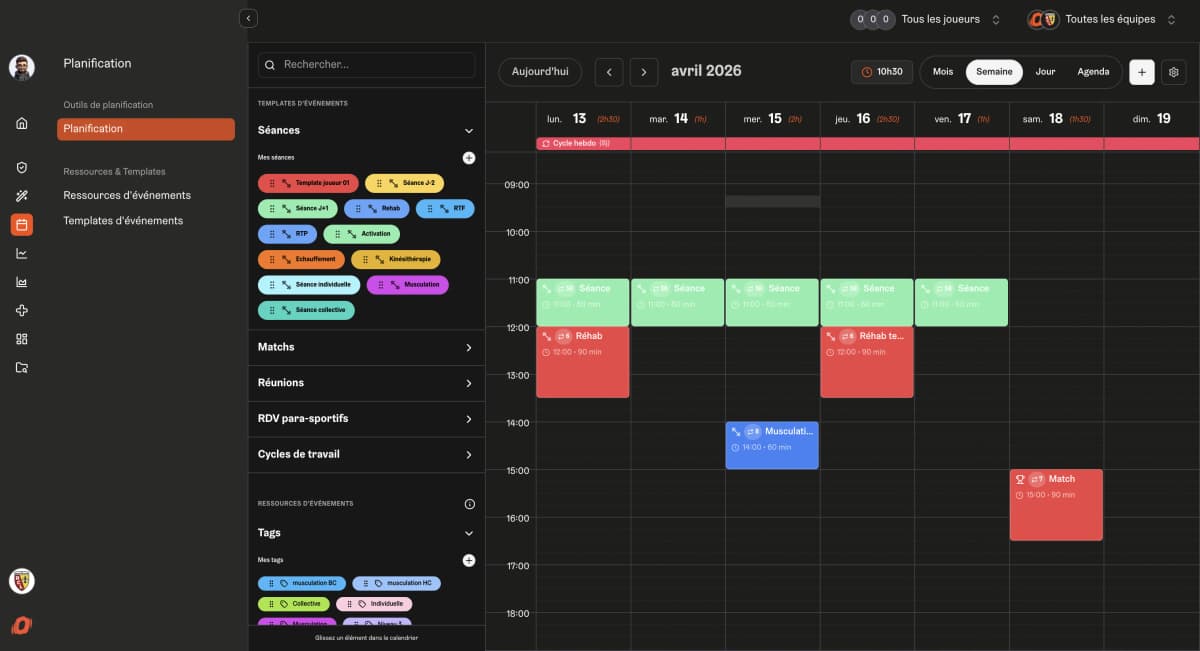Expand the Cycles de travail section
This screenshot has width=1200, height=651.
tap(468, 455)
